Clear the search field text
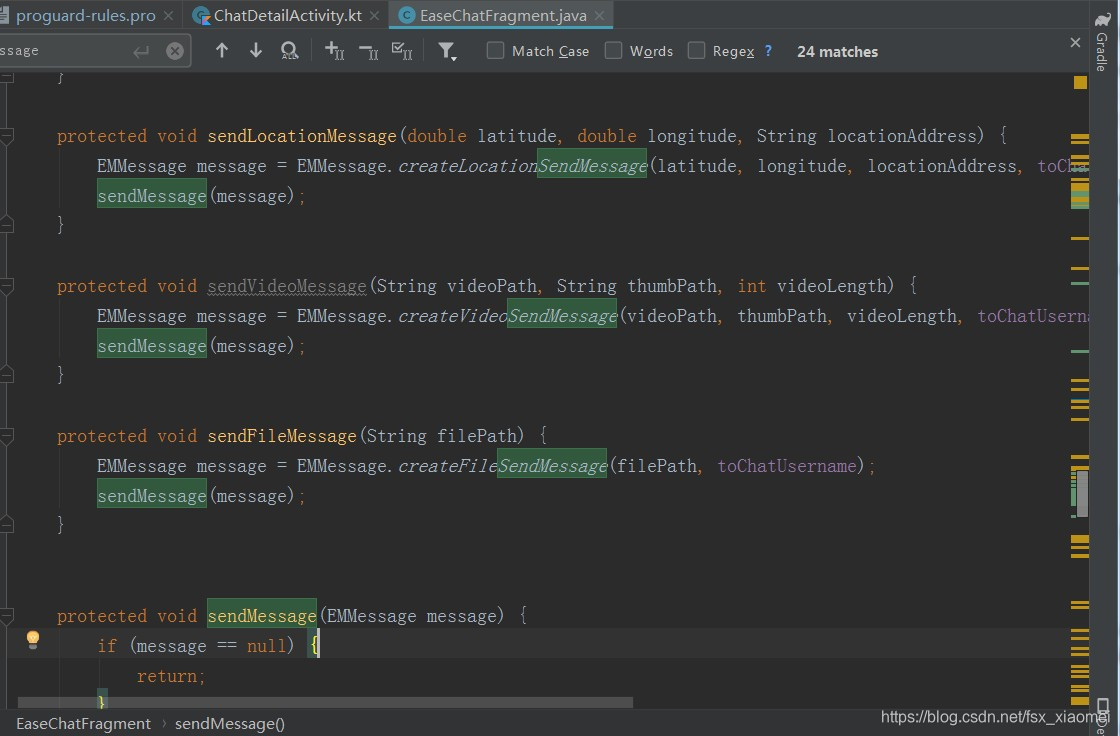This screenshot has width=1120, height=736. 174,51
